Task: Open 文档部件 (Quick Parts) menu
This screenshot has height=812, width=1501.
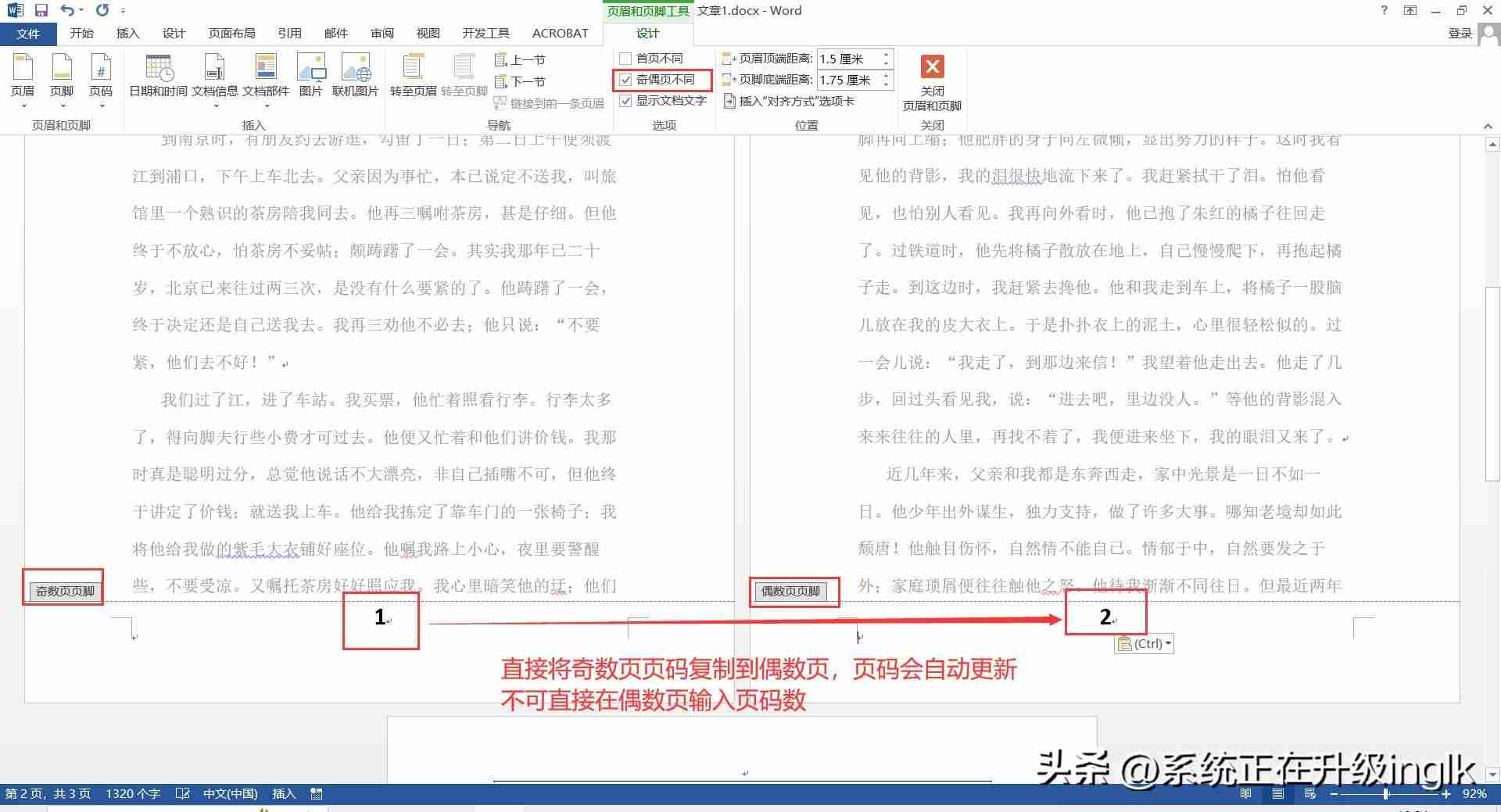Action: coord(266,80)
